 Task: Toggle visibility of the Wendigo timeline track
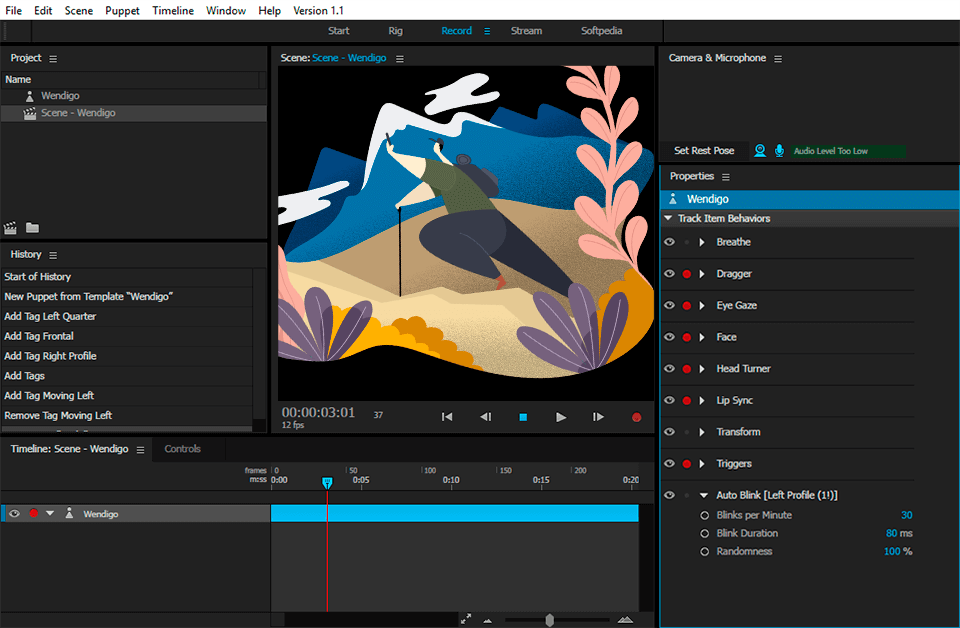(x=13, y=513)
